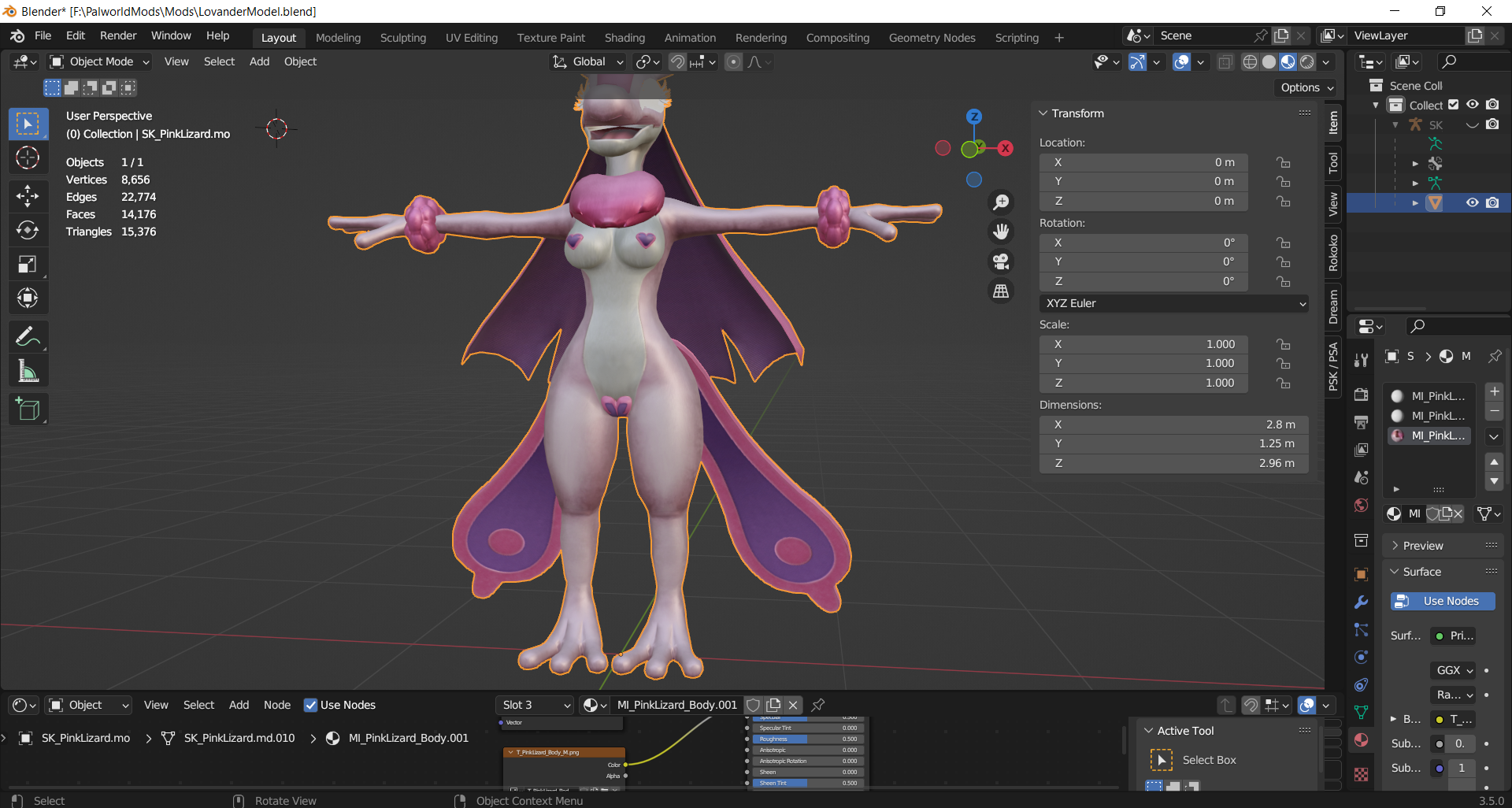
Task: Switch viewport to solid shading
Action: (x=1269, y=61)
